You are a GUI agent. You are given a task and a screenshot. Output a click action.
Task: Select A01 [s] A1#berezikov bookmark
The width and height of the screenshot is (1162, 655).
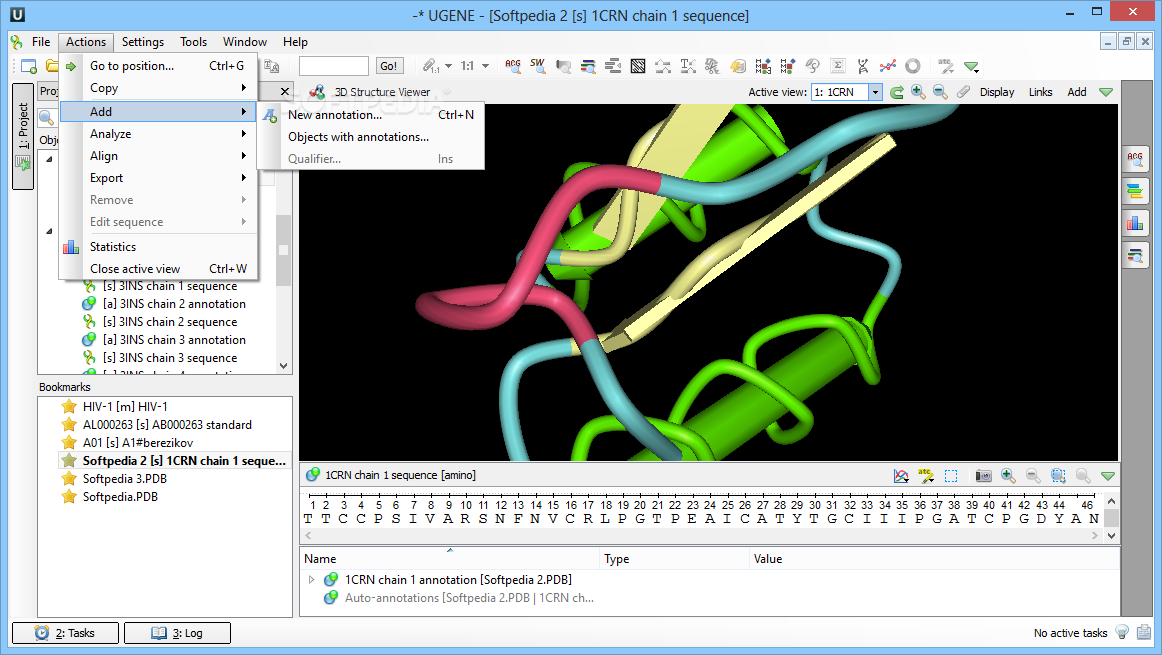pyautogui.click(x=138, y=442)
